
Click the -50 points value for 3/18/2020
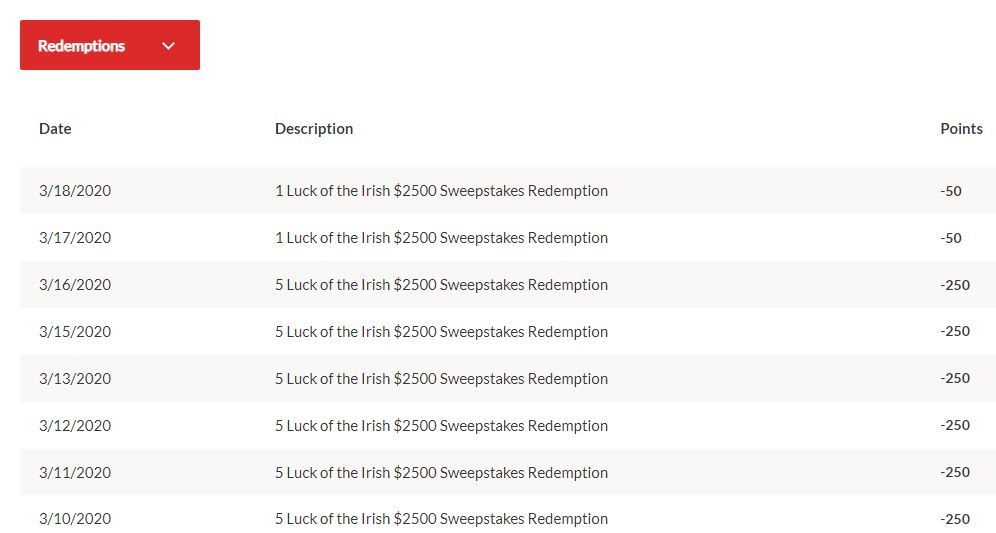click(951, 191)
